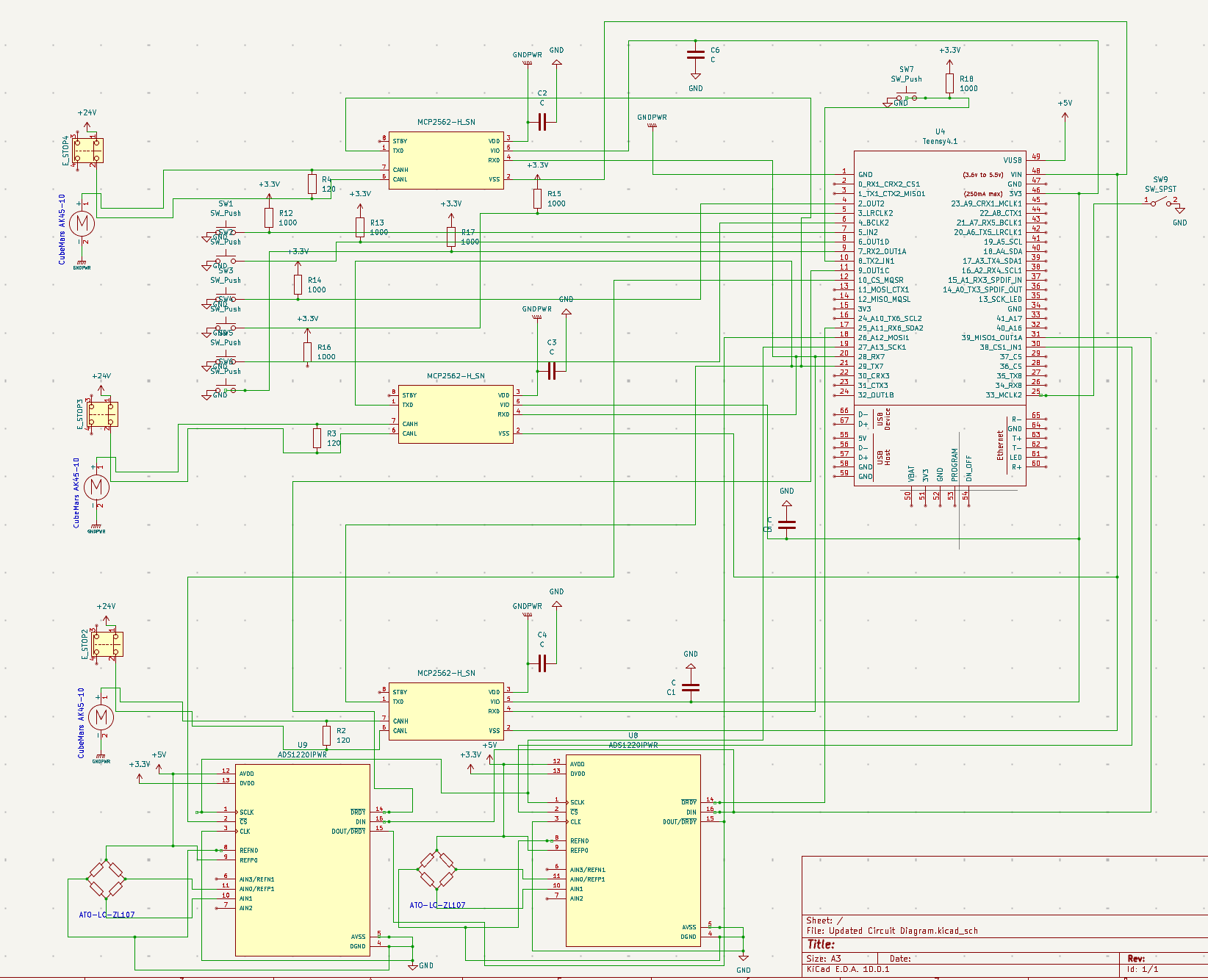The height and width of the screenshot is (980, 1208).
Task: Click the '13_SCK_LED' pin label
Action: (x=1000, y=299)
